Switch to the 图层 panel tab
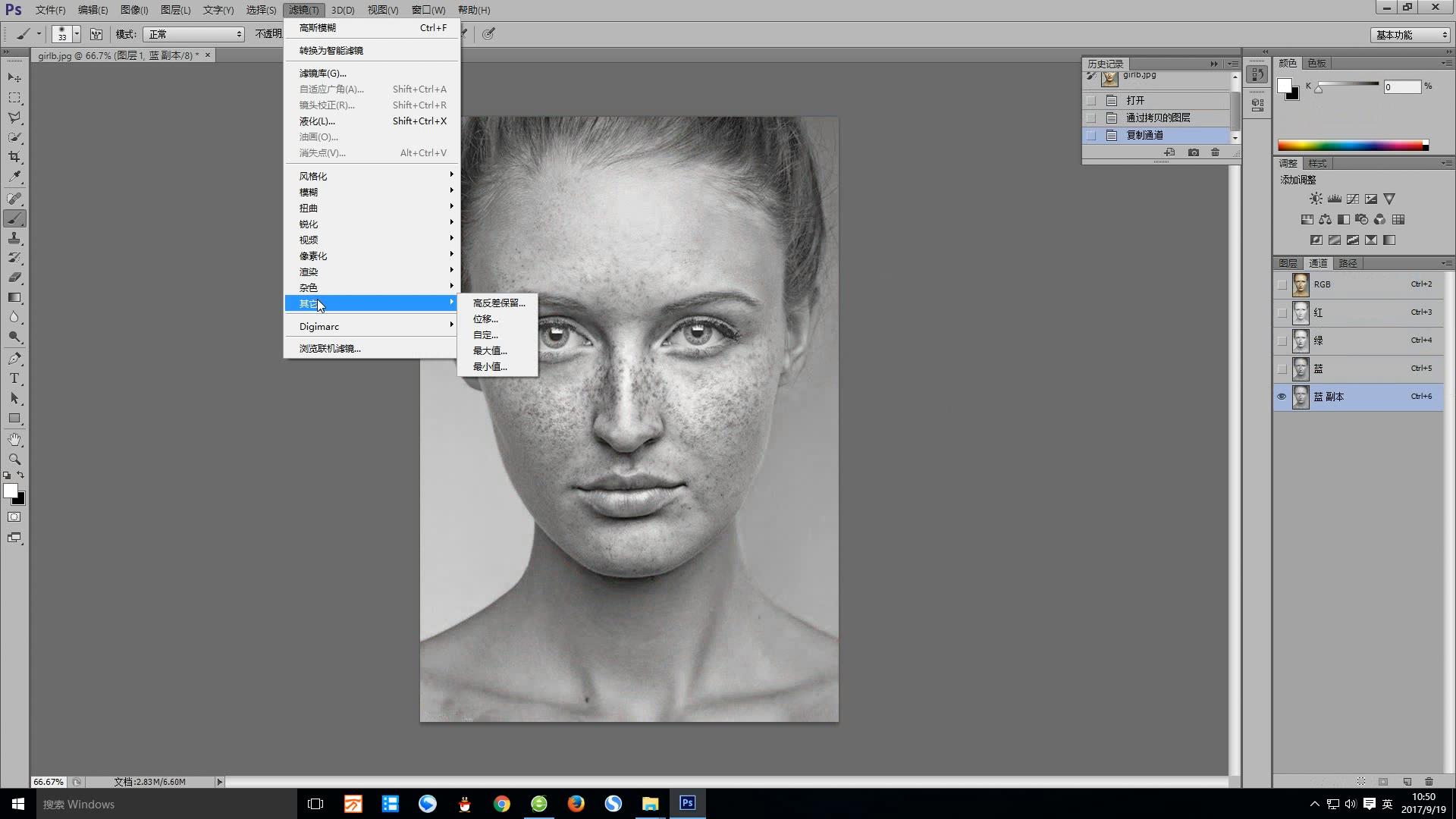Image resolution: width=1456 pixels, height=819 pixels. click(1288, 263)
